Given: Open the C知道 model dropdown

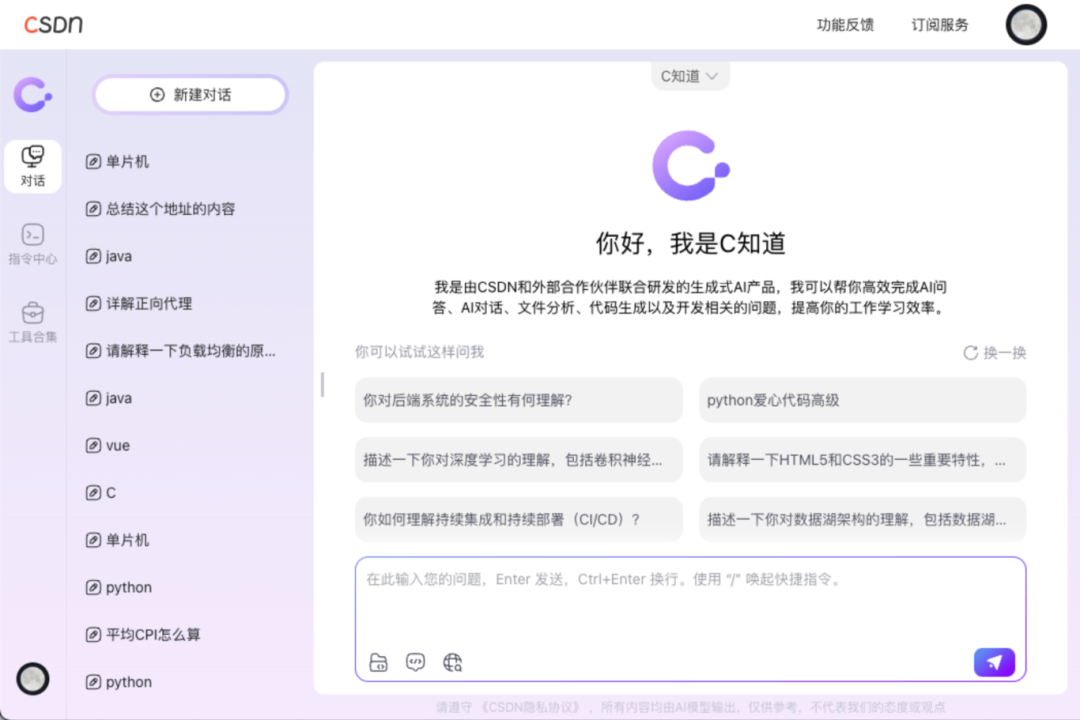Looking at the screenshot, I should click(x=689, y=76).
